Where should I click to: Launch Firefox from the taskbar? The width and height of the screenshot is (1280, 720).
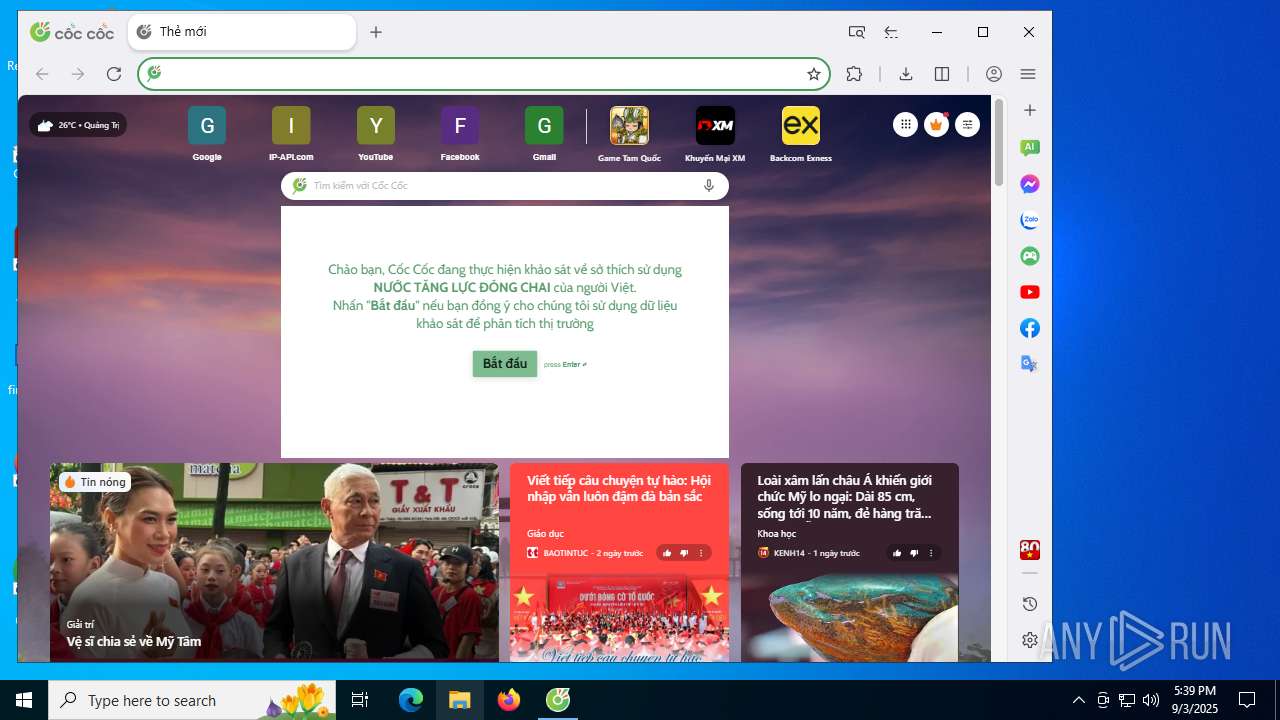[x=509, y=700]
